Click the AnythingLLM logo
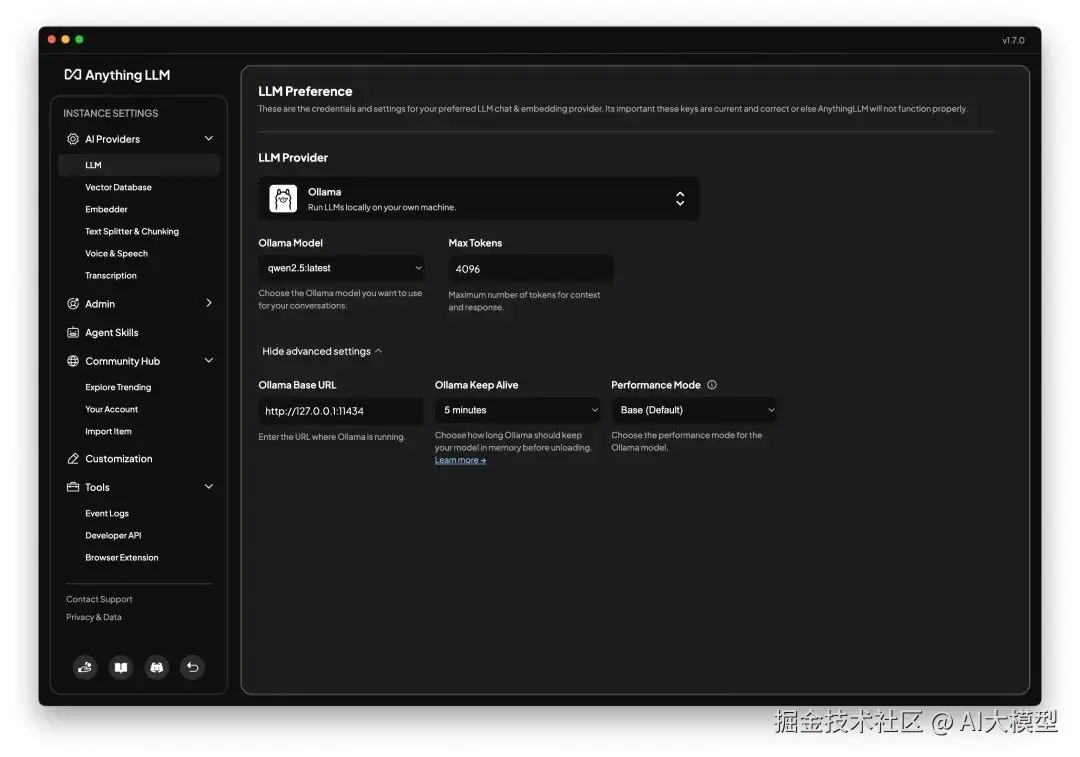The image size is (1080, 757). (x=117, y=75)
